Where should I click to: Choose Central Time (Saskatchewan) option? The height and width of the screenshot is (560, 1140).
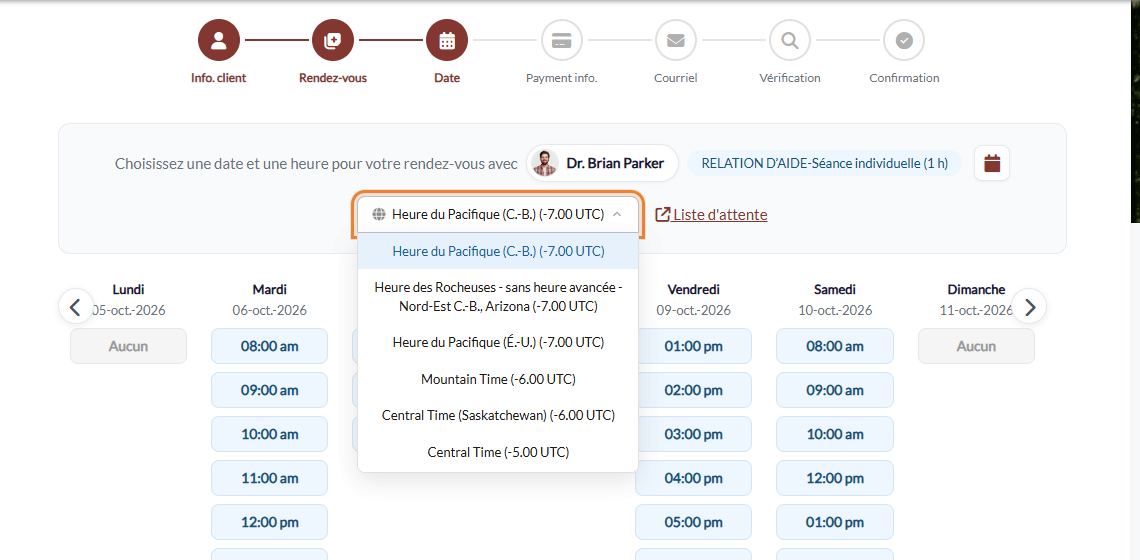point(498,415)
